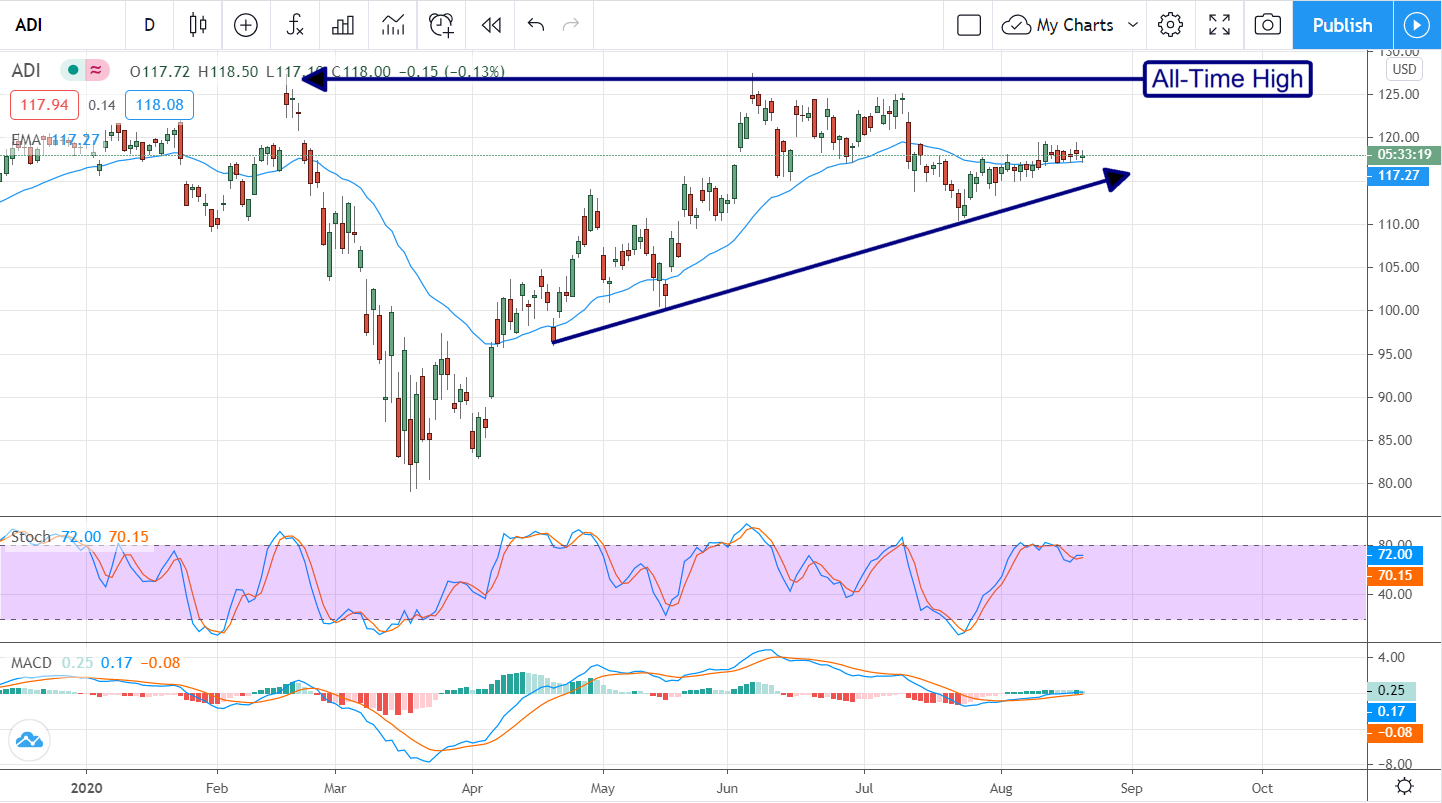
Task: Open the candlestick chart style selector
Action: [197, 25]
